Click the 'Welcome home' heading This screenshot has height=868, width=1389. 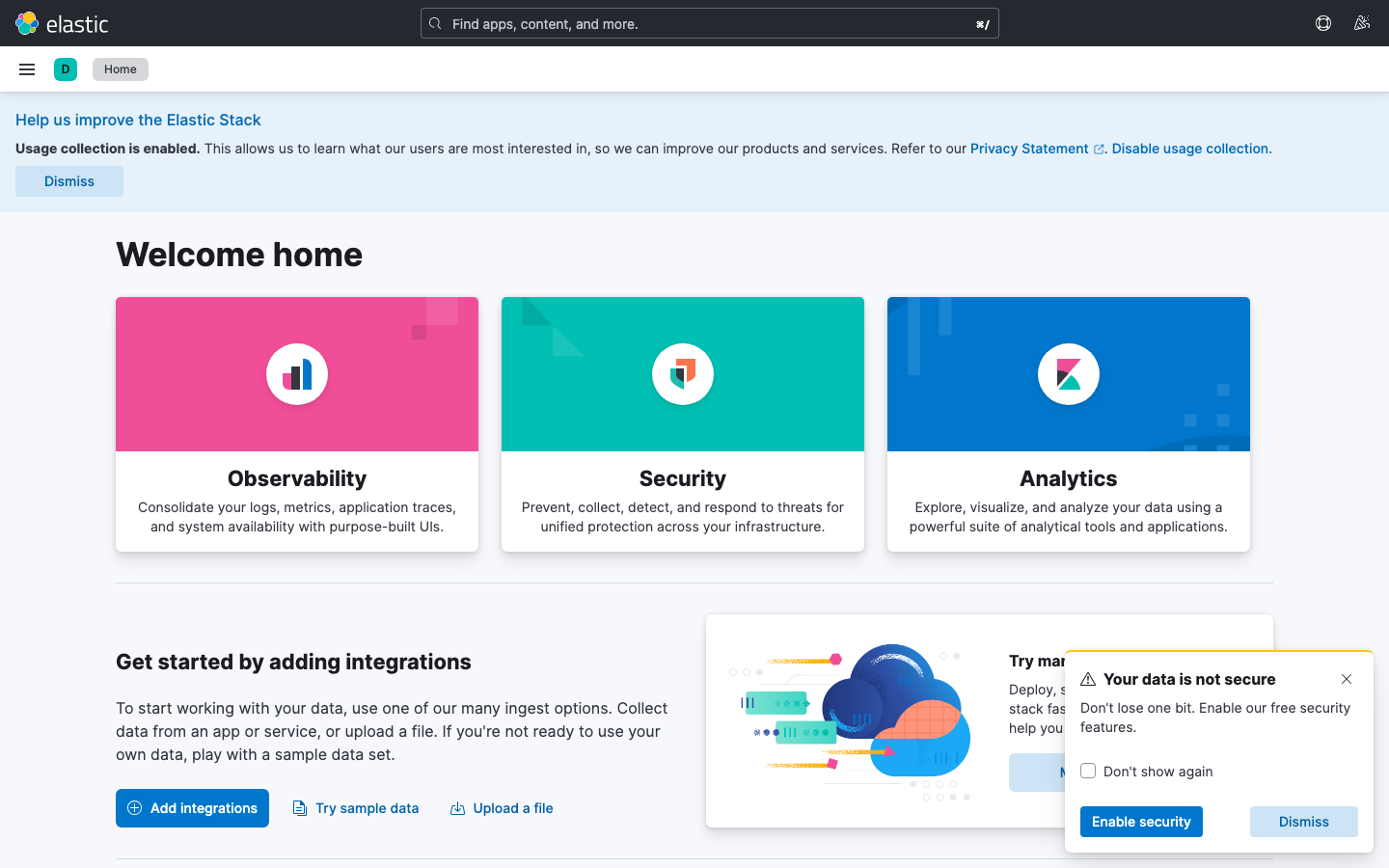tap(239, 255)
